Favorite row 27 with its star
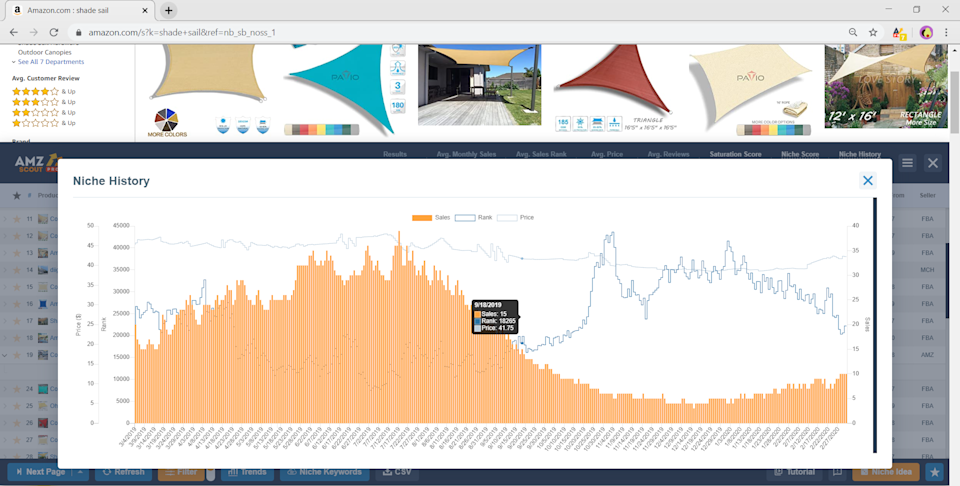Viewport: 960px width, 486px height. tap(17, 440)
